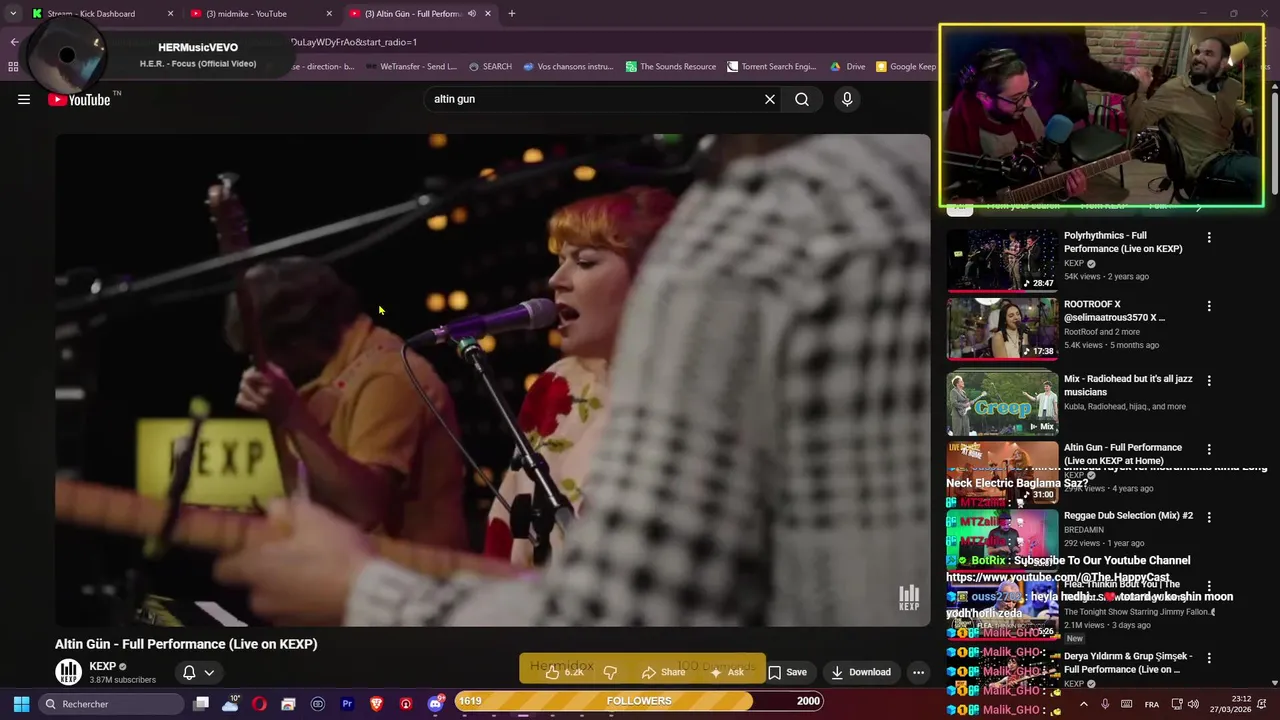Download the video
Viewport: 1280px width, 720px height.
(x=861, y=672)
